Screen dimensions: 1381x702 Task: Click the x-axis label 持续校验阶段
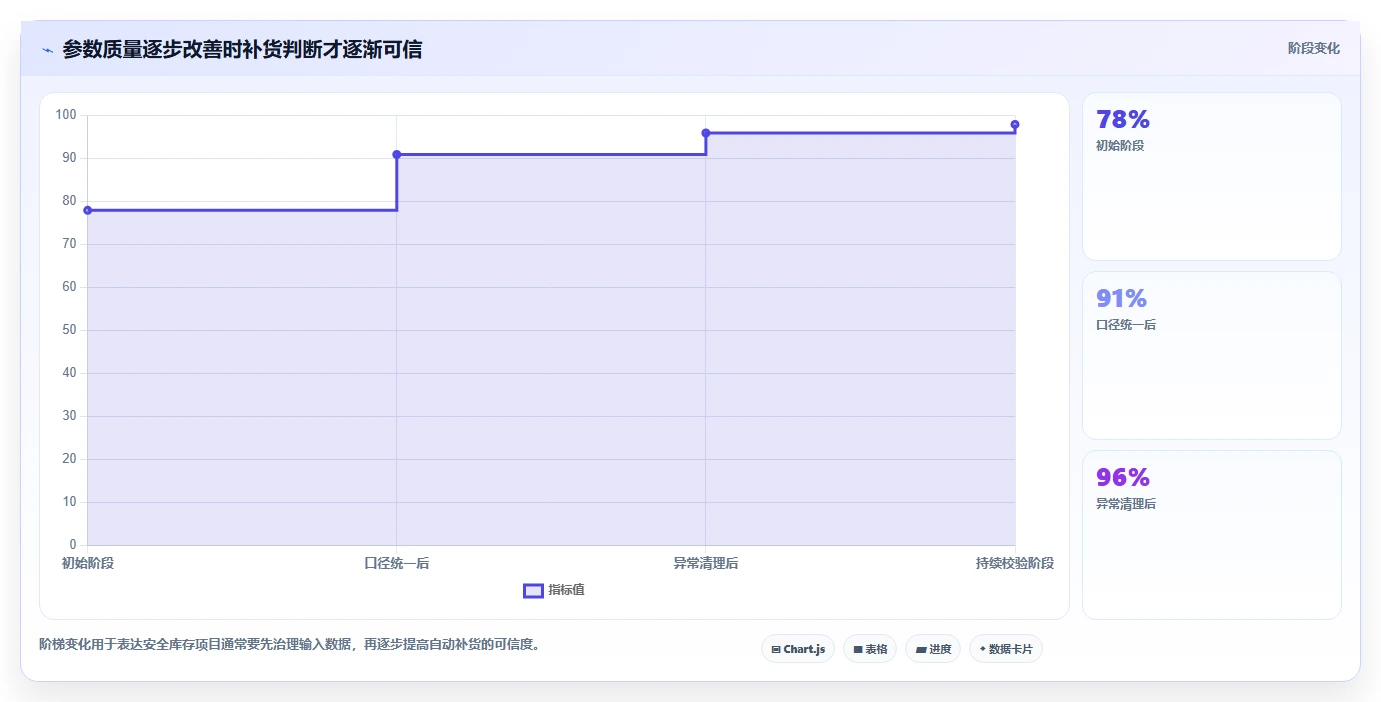tap(1015, 563)
